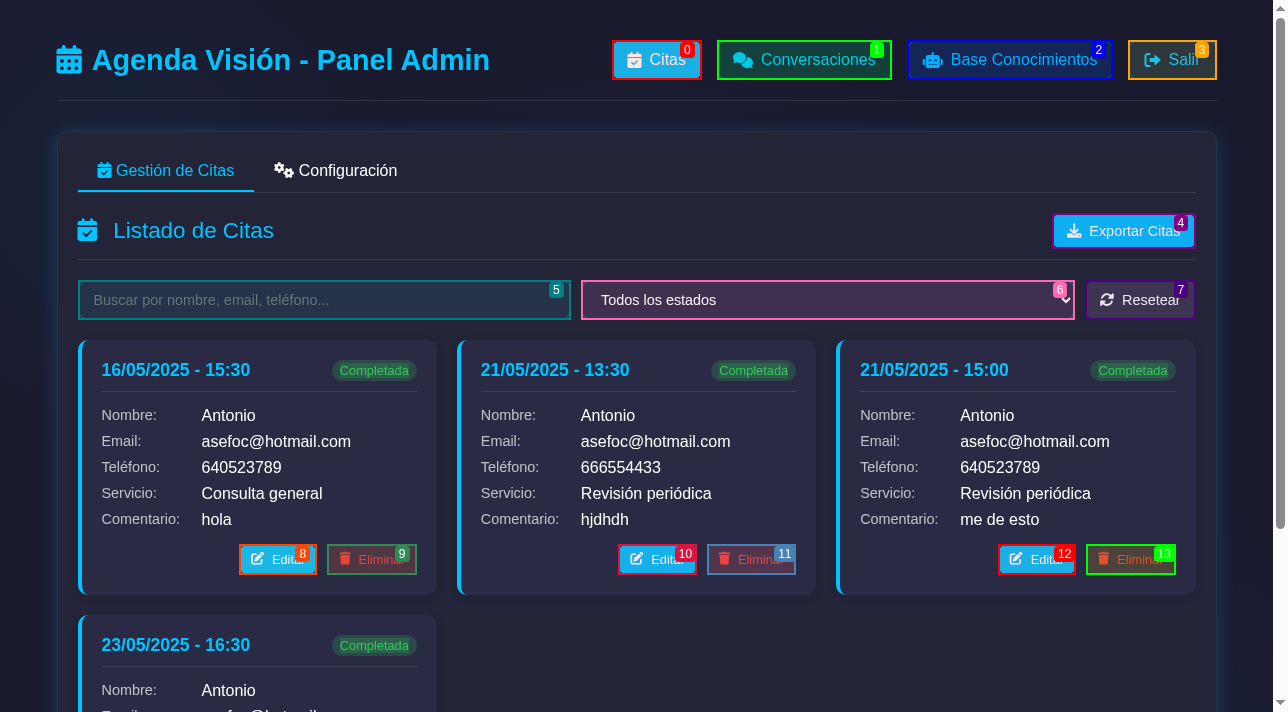Delete the 16/05/2025 - 15:30 appointment

(371, 560)
